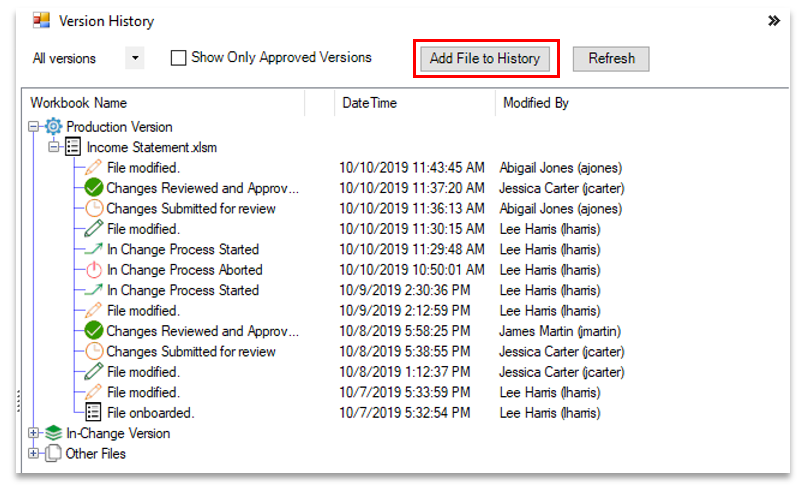
Task: Click Jessica Carter cell at 1:12:37 PM
Action: pos(562,372)
